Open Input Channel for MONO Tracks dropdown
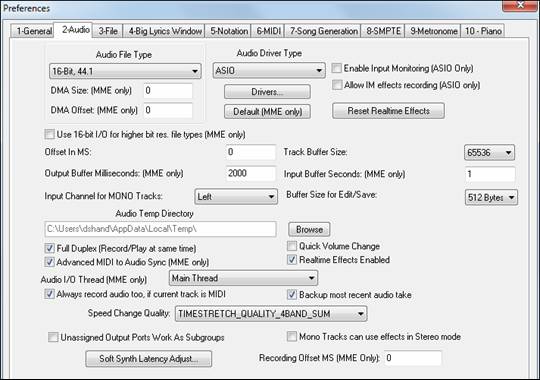 tap(236, 197)
